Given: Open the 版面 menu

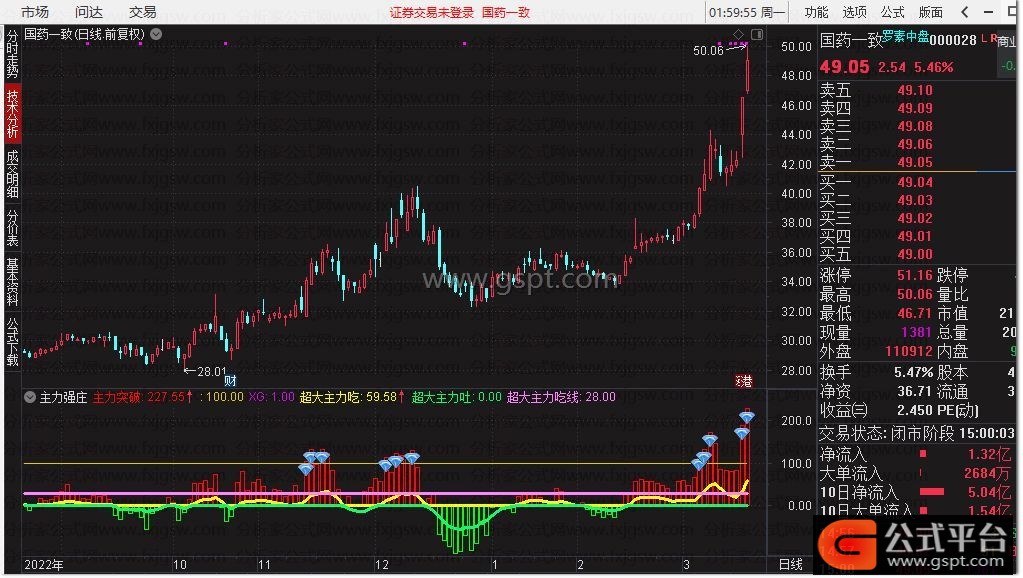Looking at the screenshot, I should tap(930, 12).
